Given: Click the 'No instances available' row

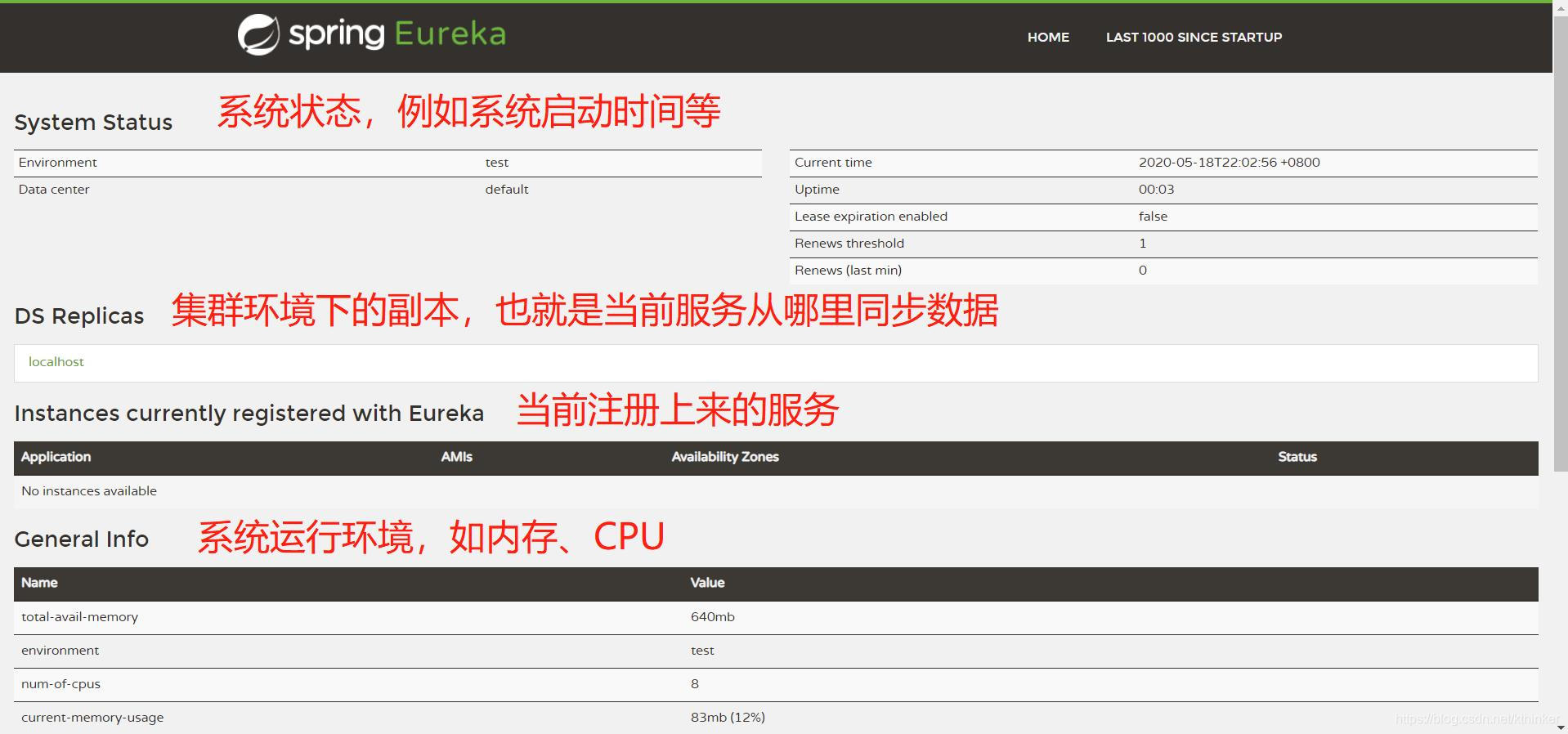Looking at the screenshot, I should coord(776,491).
